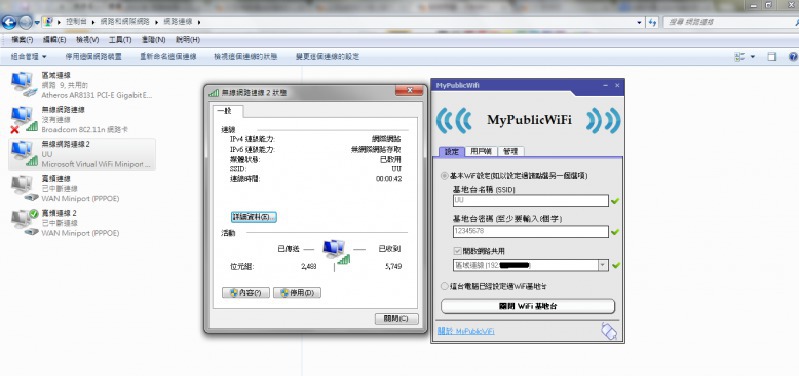The height and width of the screenshot is (376, 799).
Task: Click green checkmark beside password field
Action: point(615,232)
